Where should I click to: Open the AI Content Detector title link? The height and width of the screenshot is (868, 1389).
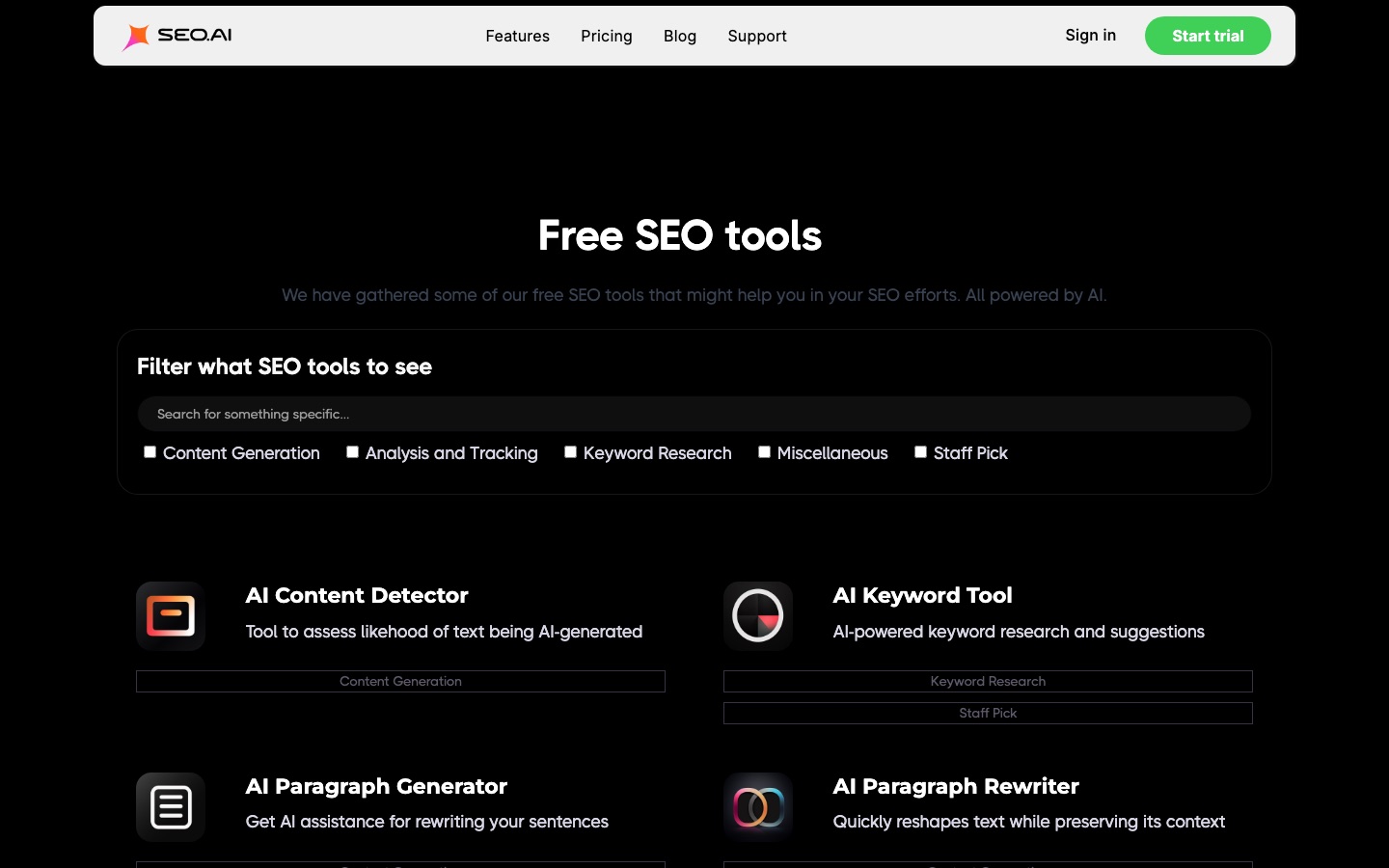click(x=357, y=595)
